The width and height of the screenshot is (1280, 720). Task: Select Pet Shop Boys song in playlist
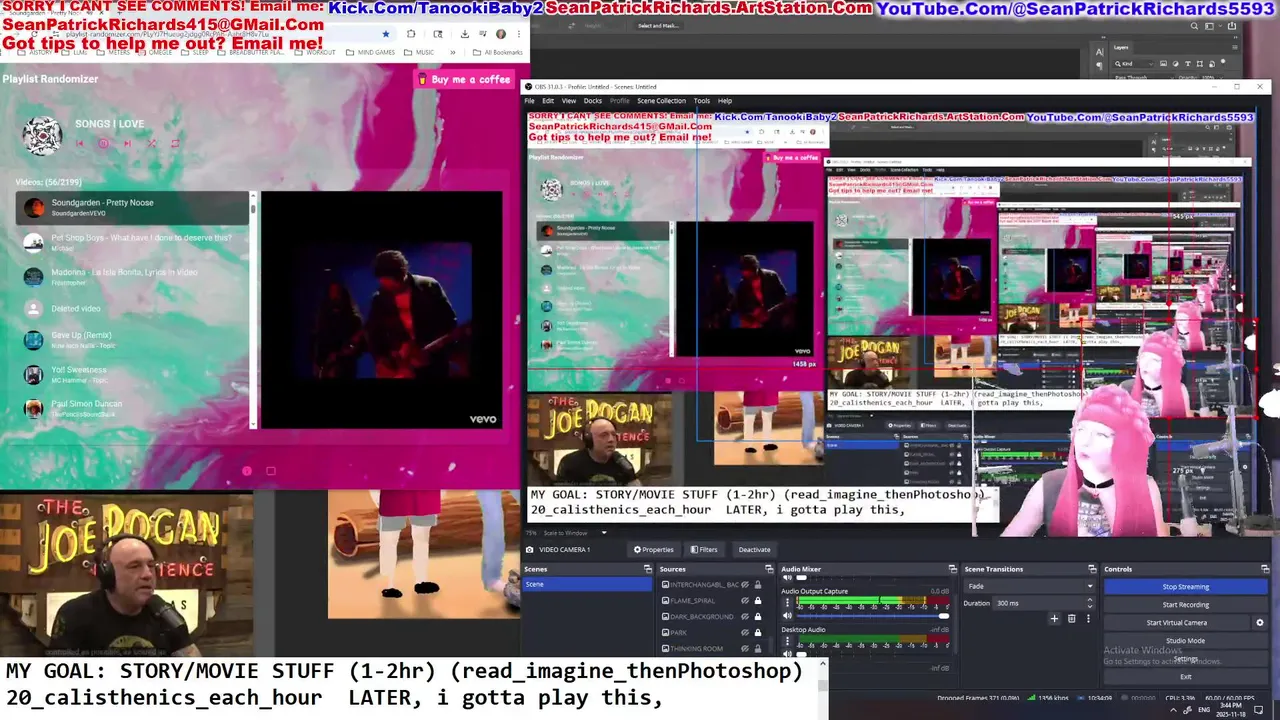click(x=132, y=242)
